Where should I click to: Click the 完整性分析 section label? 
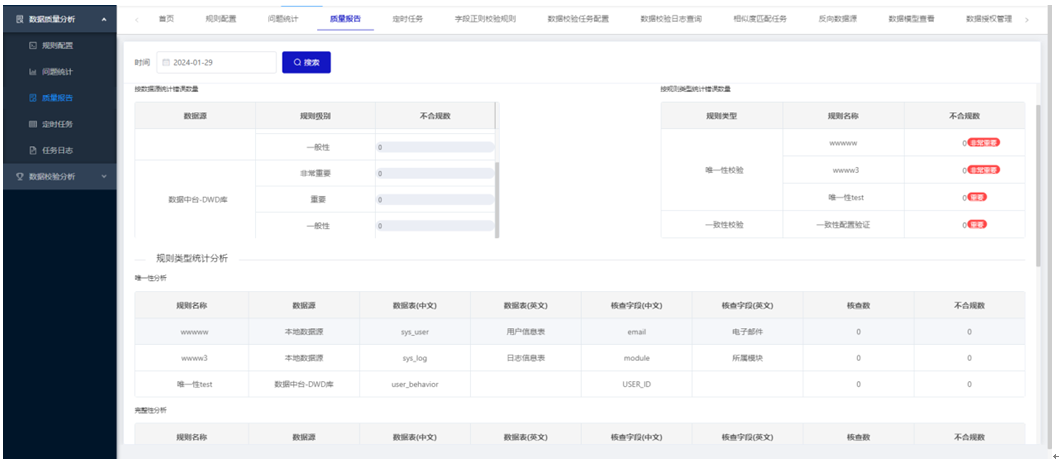pyautogui.click(x=151, y=410)
